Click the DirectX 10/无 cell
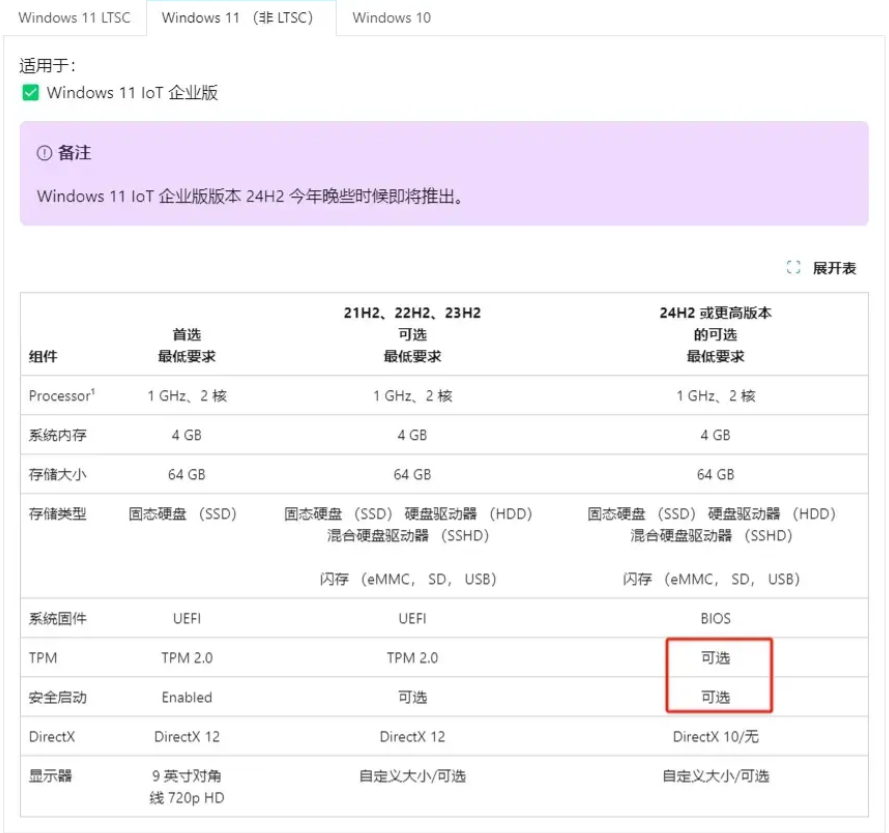 pyautogui.click(x=715, y=737)
